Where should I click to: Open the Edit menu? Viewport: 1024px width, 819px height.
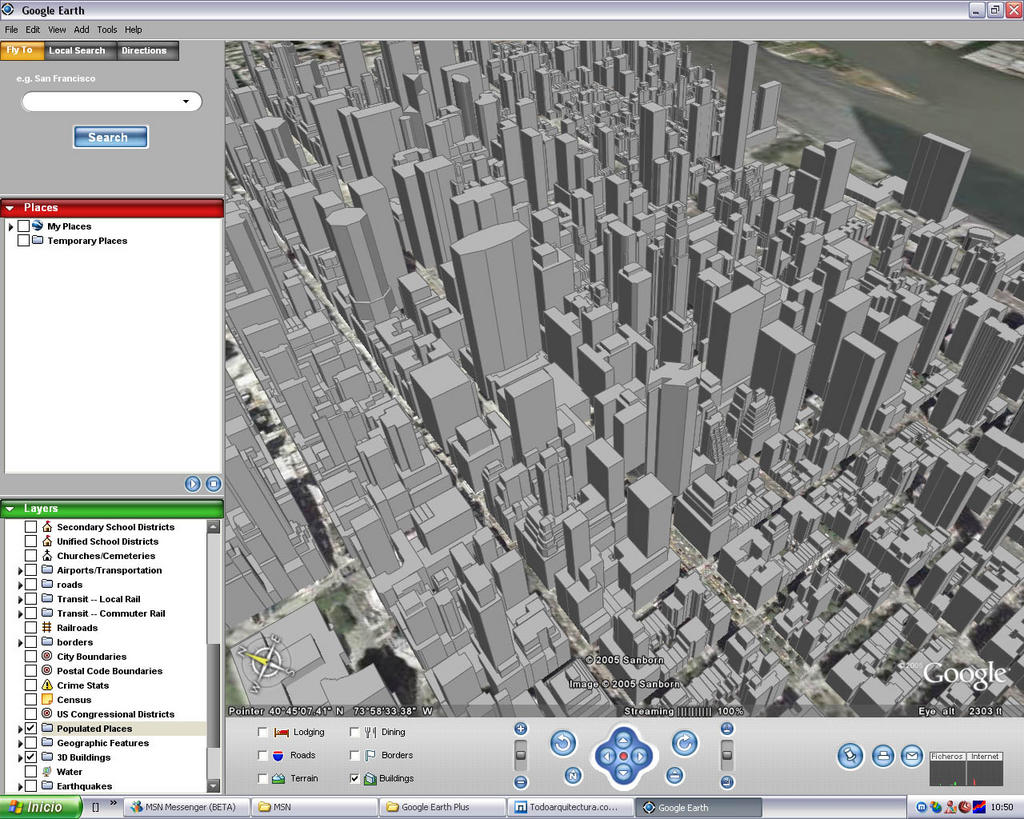coord(33,29)
